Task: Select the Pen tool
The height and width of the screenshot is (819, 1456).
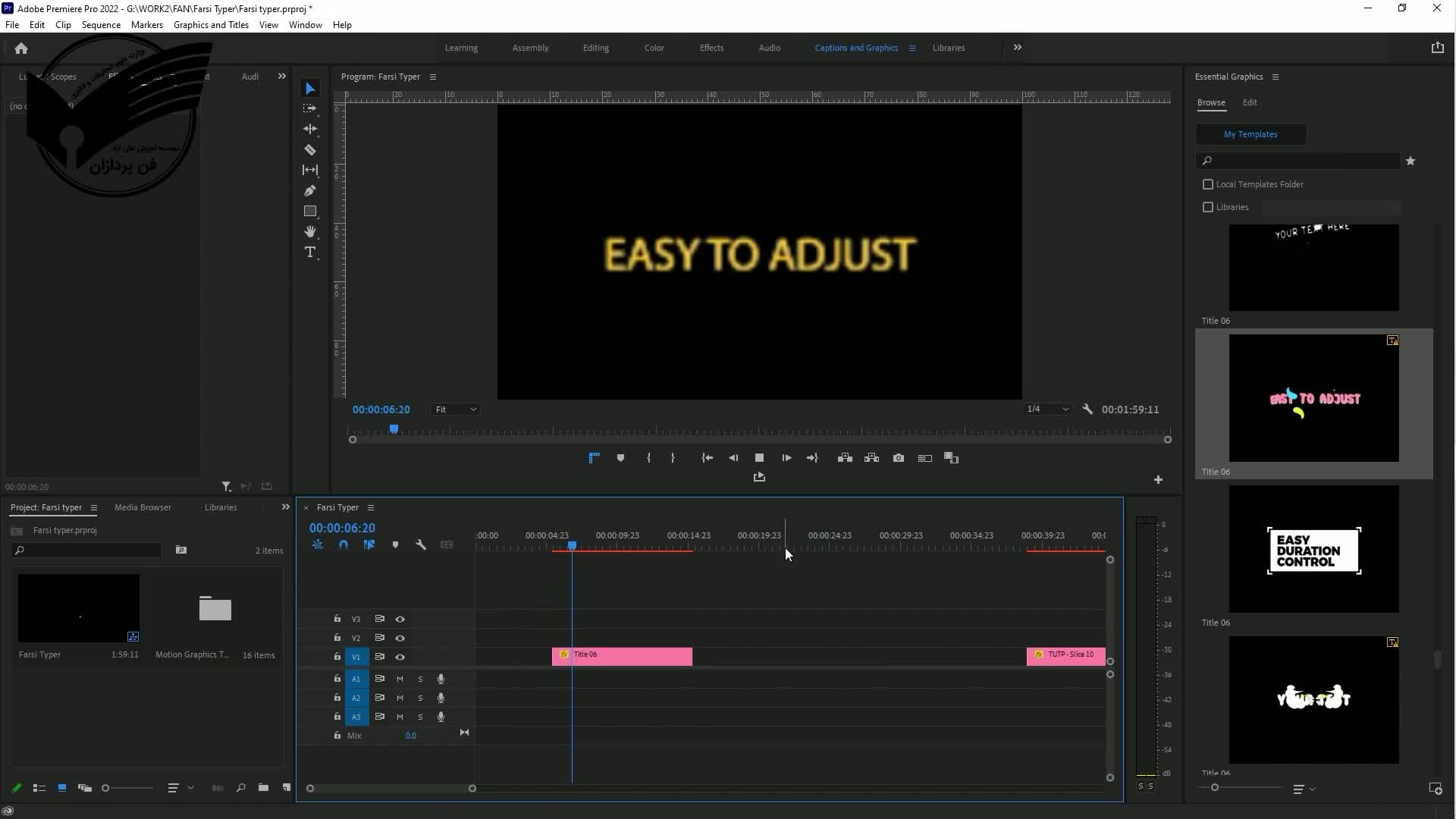Action: [310, 191]
